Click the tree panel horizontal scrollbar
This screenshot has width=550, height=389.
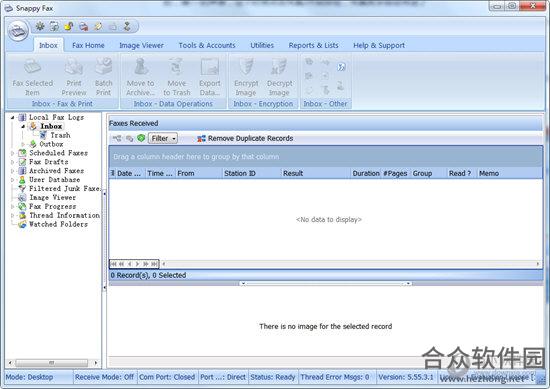coord(52,363)
